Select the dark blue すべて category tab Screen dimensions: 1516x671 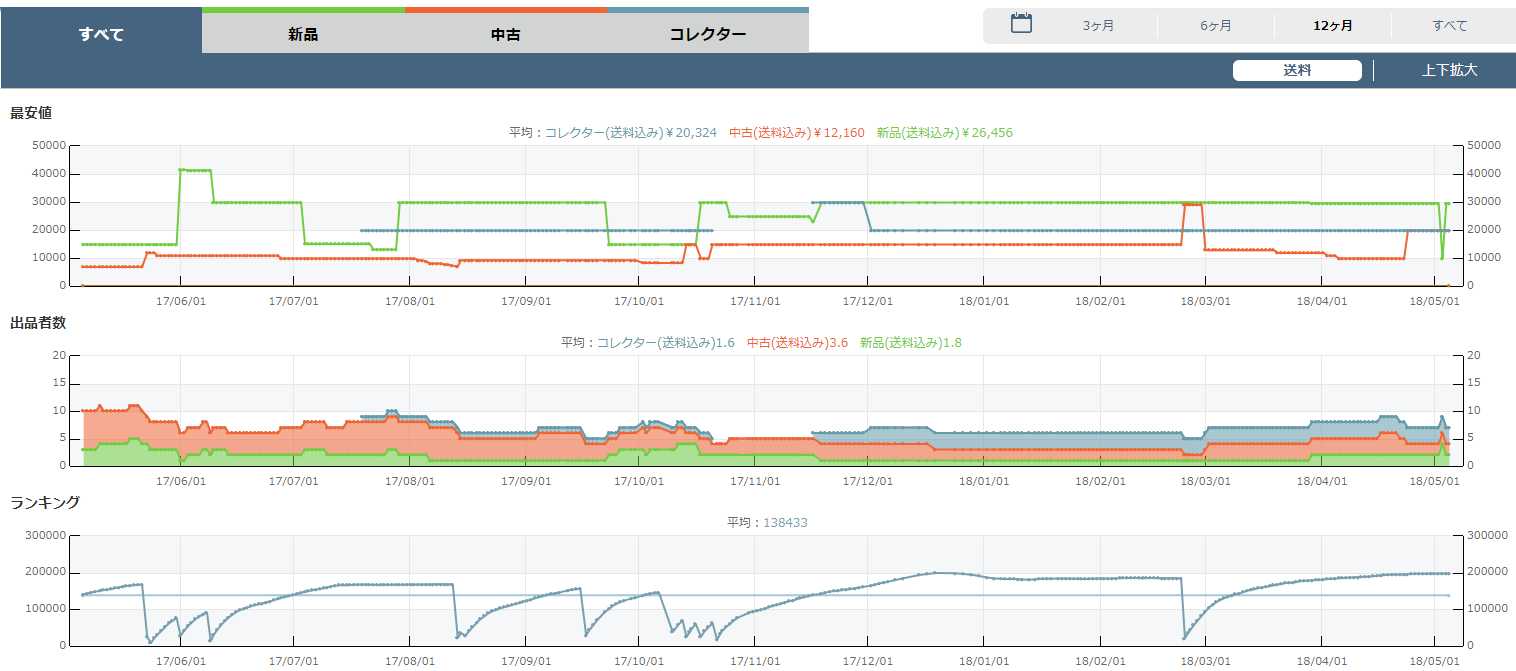101,34
